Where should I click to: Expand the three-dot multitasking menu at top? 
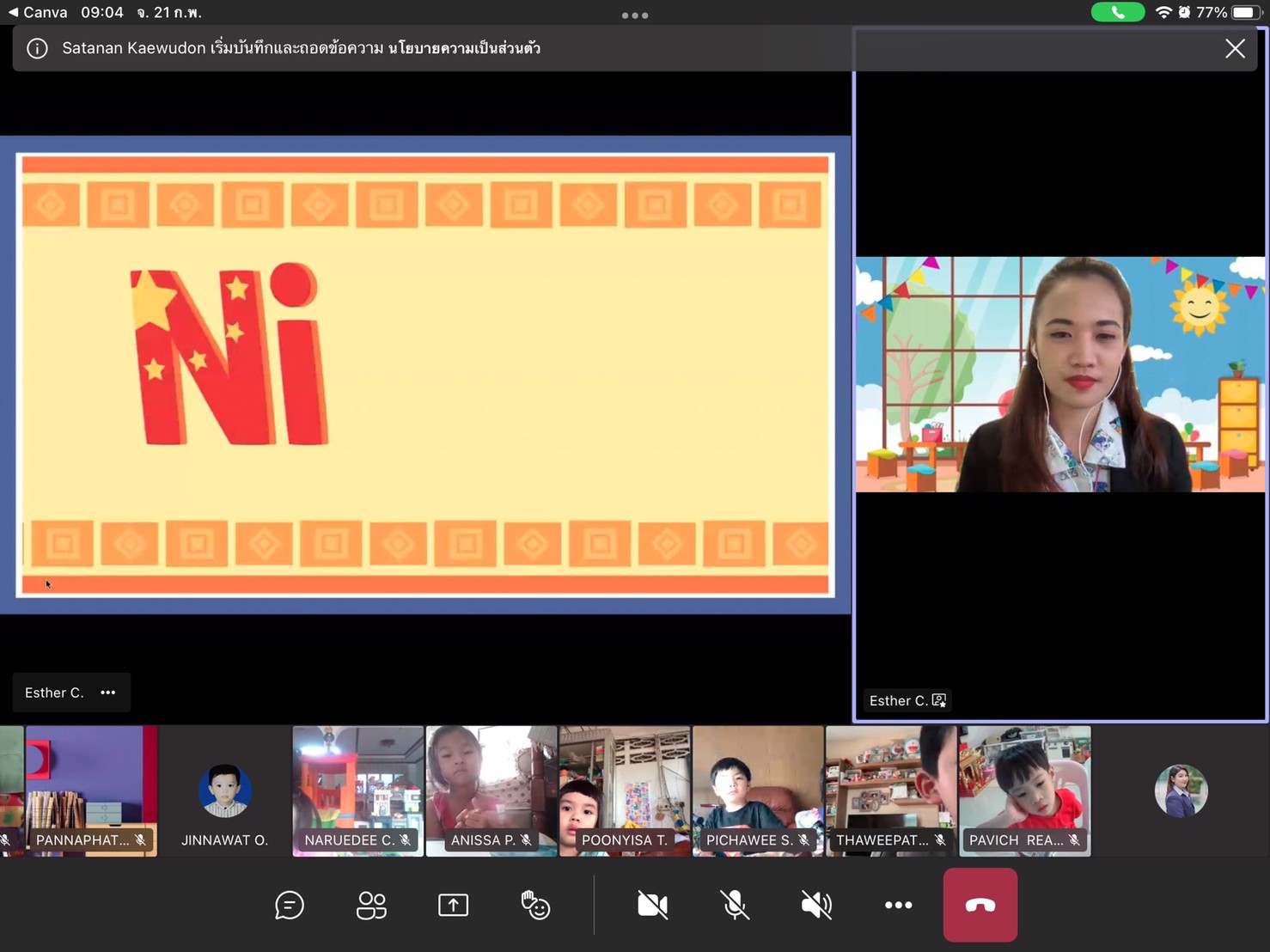635,15
